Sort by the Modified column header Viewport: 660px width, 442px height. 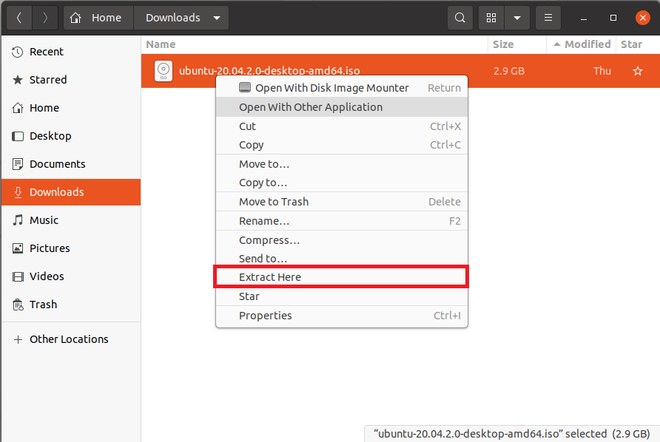click(581, 44)
